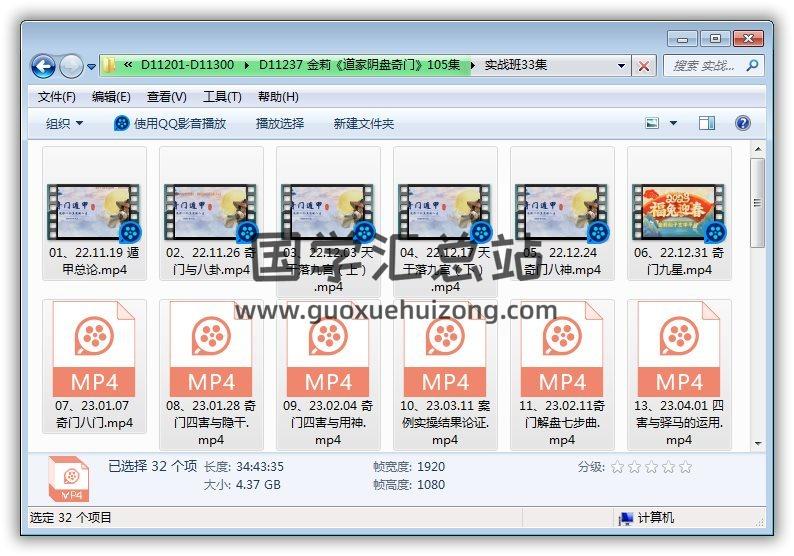Click the help question mark icon
The height and width of the screenshot is (556, 794).
pyautogui.click(x=742, y=123)
